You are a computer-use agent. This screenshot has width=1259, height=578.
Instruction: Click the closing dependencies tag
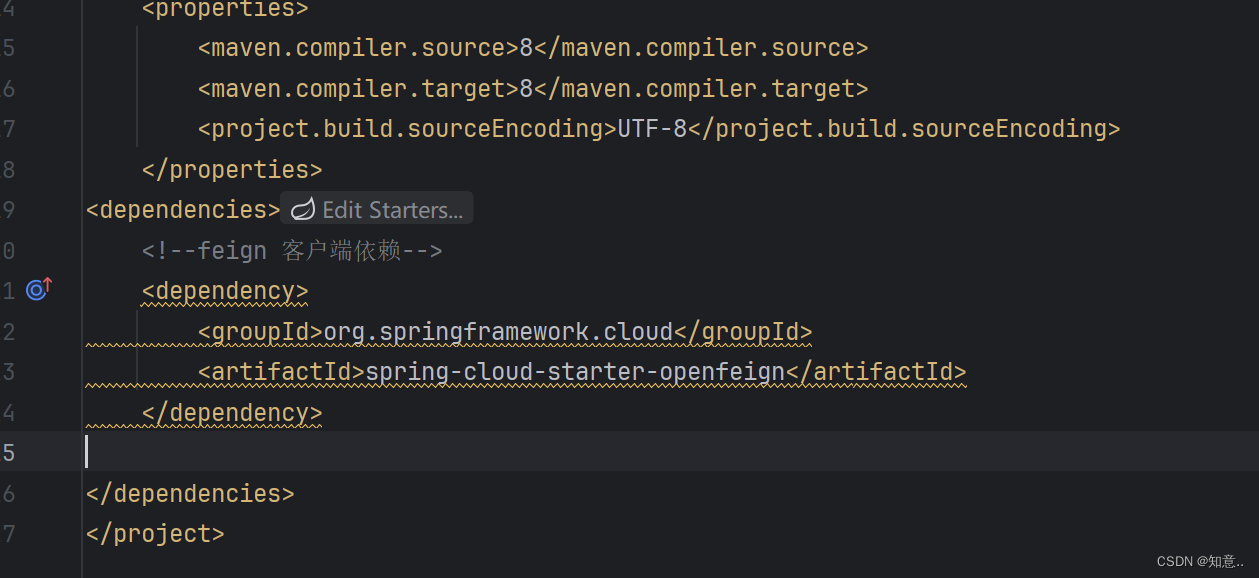[x=189, y=492]
